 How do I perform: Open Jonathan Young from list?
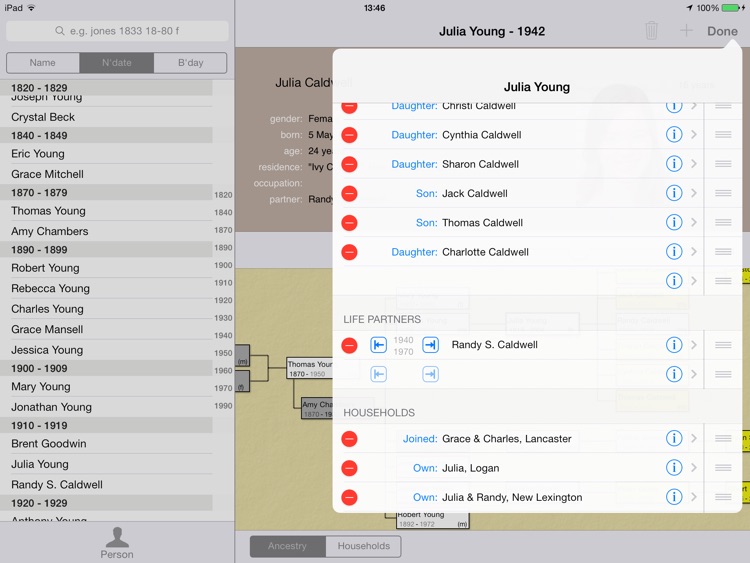click(x=106, y=407)
